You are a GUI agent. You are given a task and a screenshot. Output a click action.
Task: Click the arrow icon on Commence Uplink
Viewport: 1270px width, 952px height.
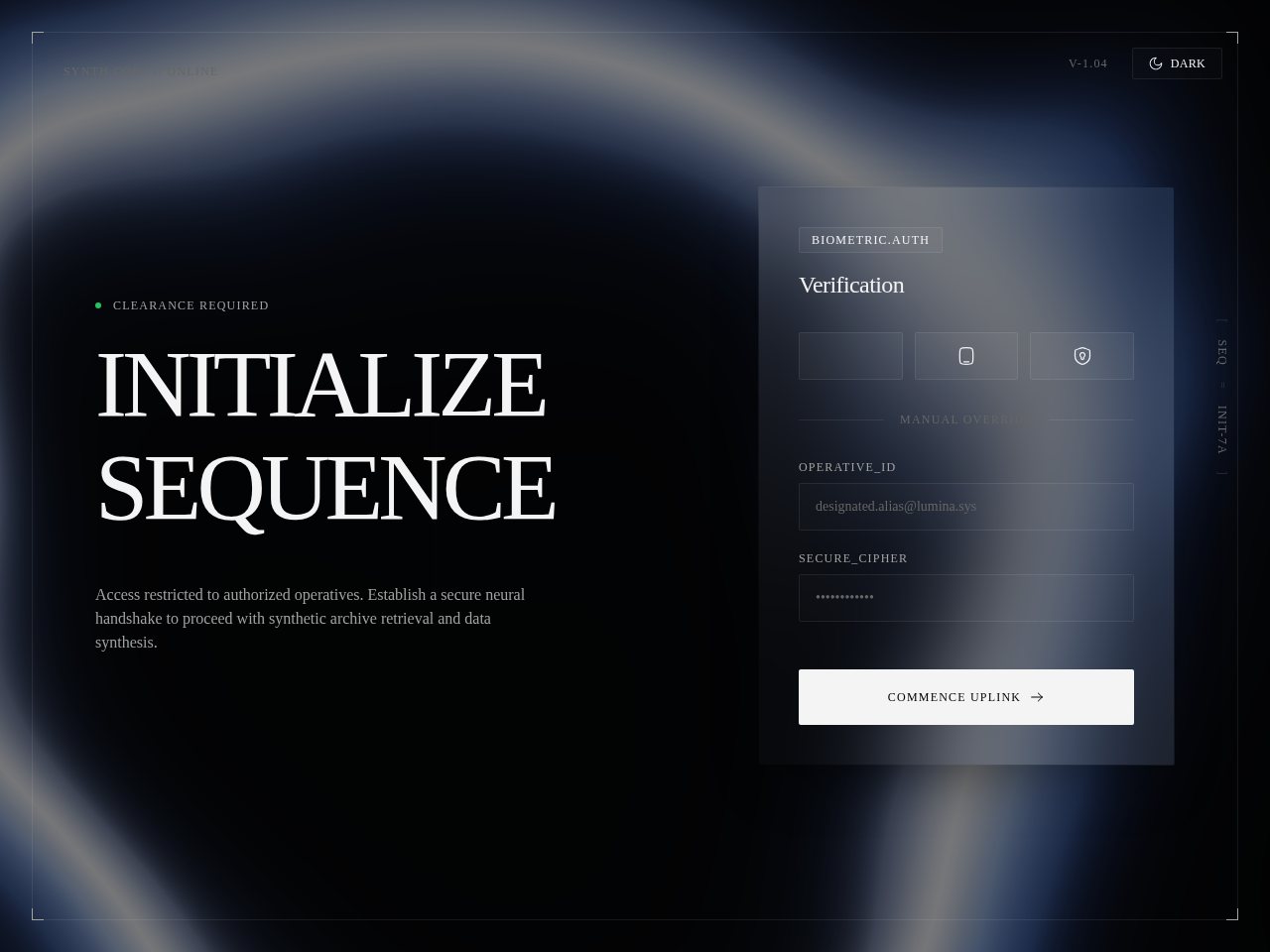[x=1037, y=697]
